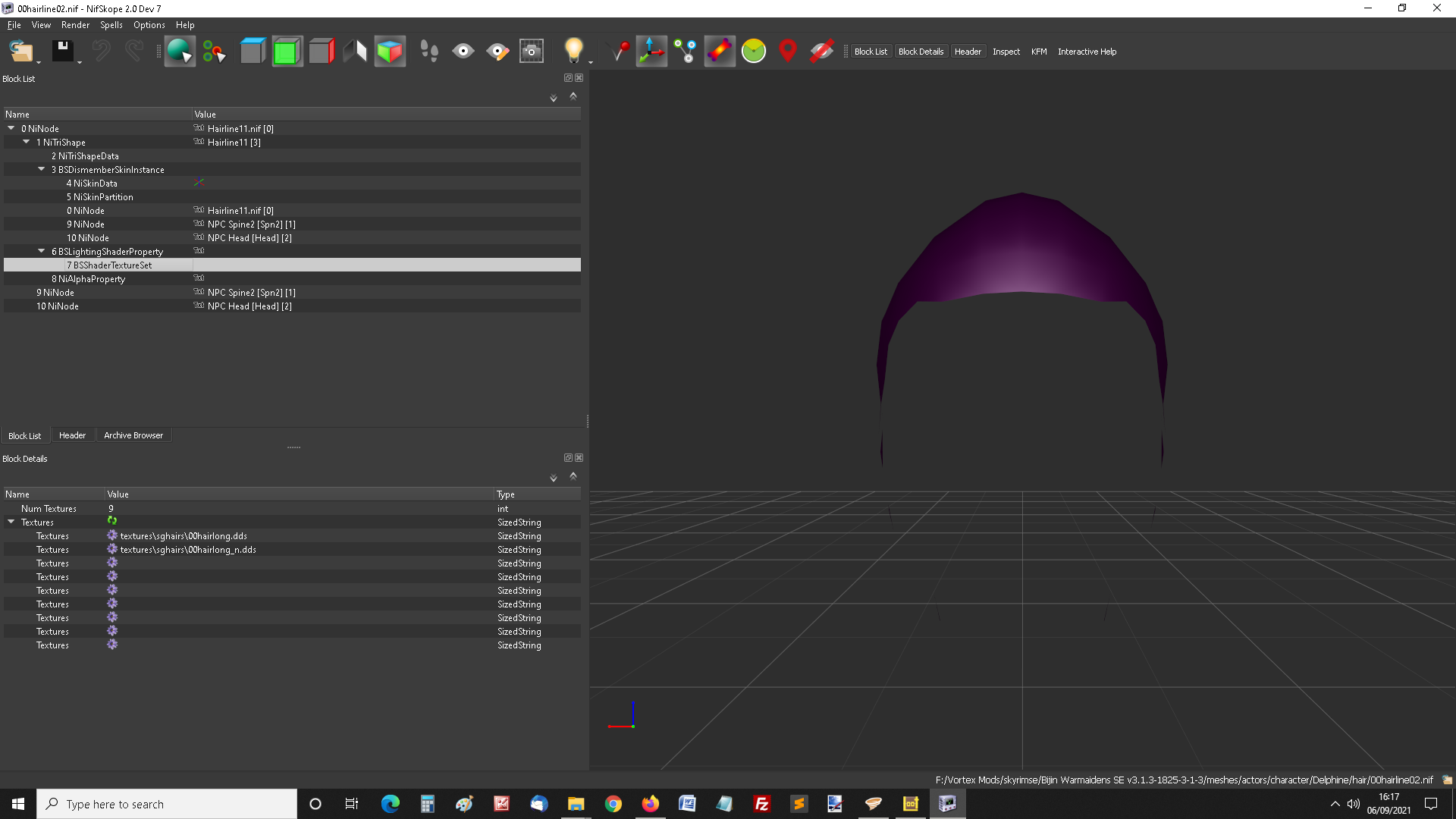Screen dimensions: 1456x819
Task: Click the Inspect toolbar button
Action: point(1006,52)
